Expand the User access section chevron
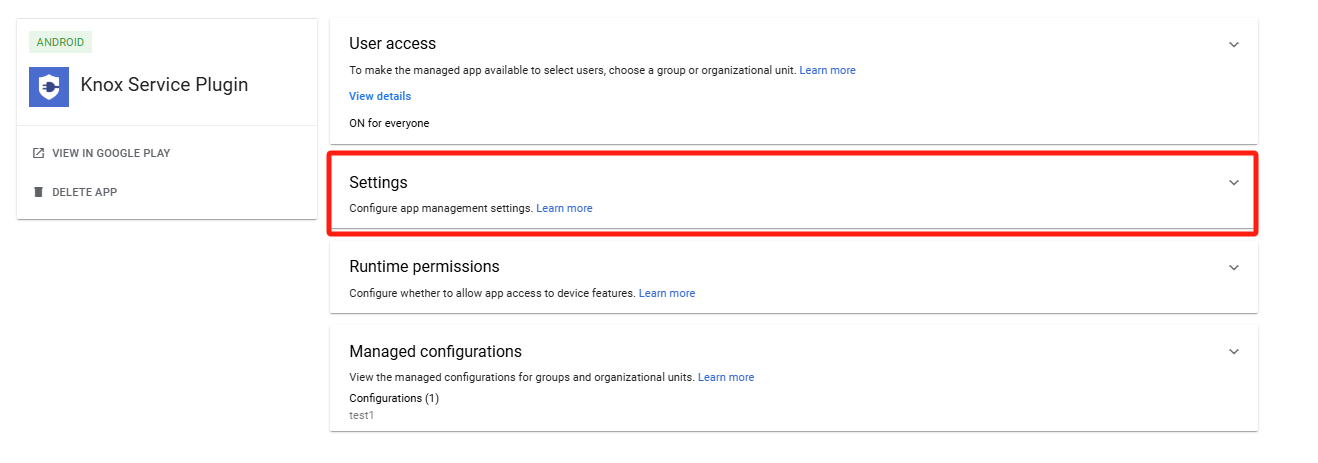The width and height of the screenshot is (1318, 463). tap(1234, 44)
